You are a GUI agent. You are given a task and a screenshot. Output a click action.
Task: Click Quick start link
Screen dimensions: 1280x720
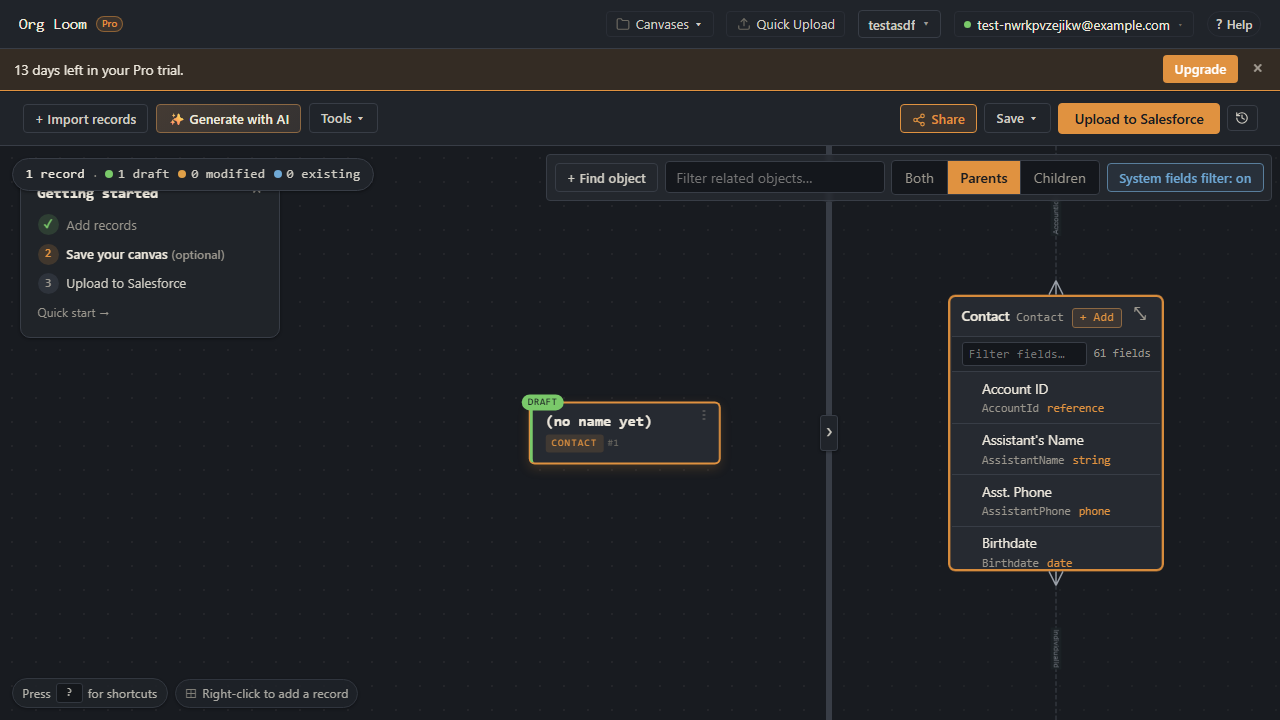pyautogui.click(x=73, y=313)
